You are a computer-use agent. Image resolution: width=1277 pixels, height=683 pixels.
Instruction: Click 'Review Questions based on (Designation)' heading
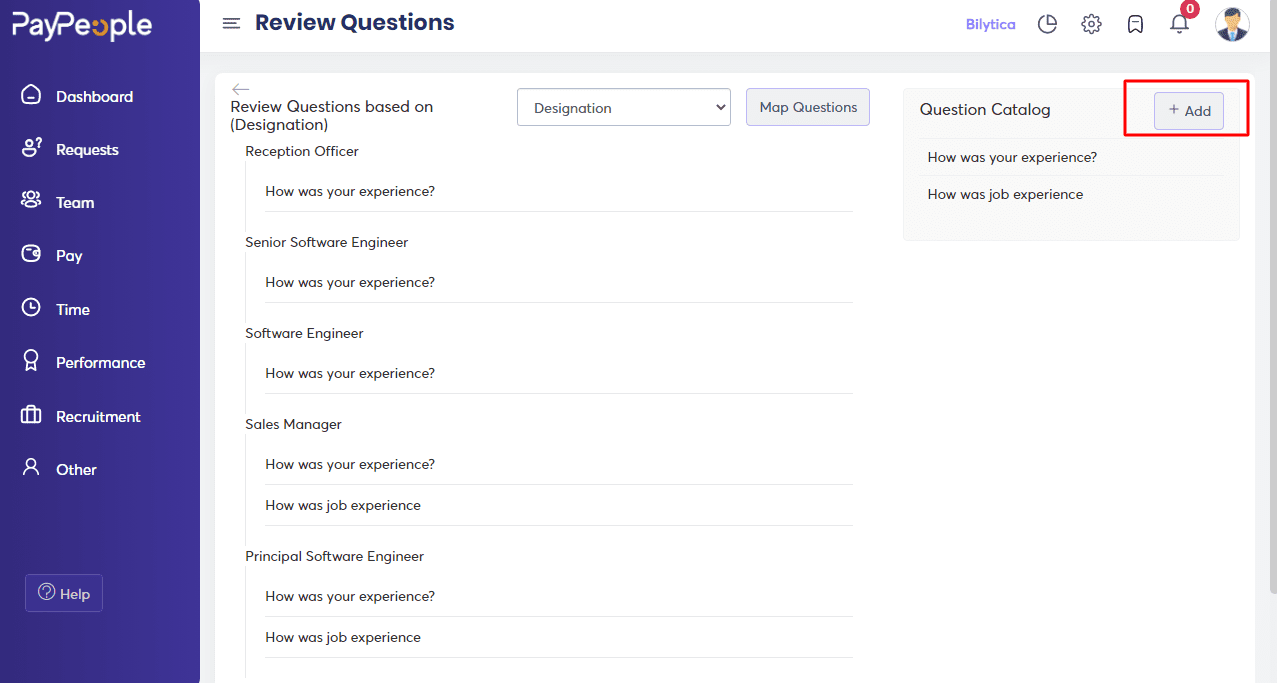pyautogui.click(x=332, y=115)
